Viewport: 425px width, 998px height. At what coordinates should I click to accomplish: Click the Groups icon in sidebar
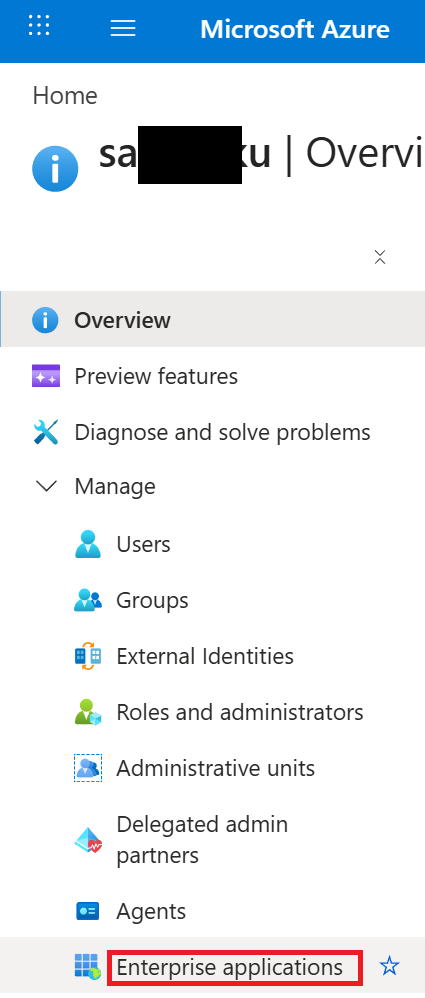88,600
